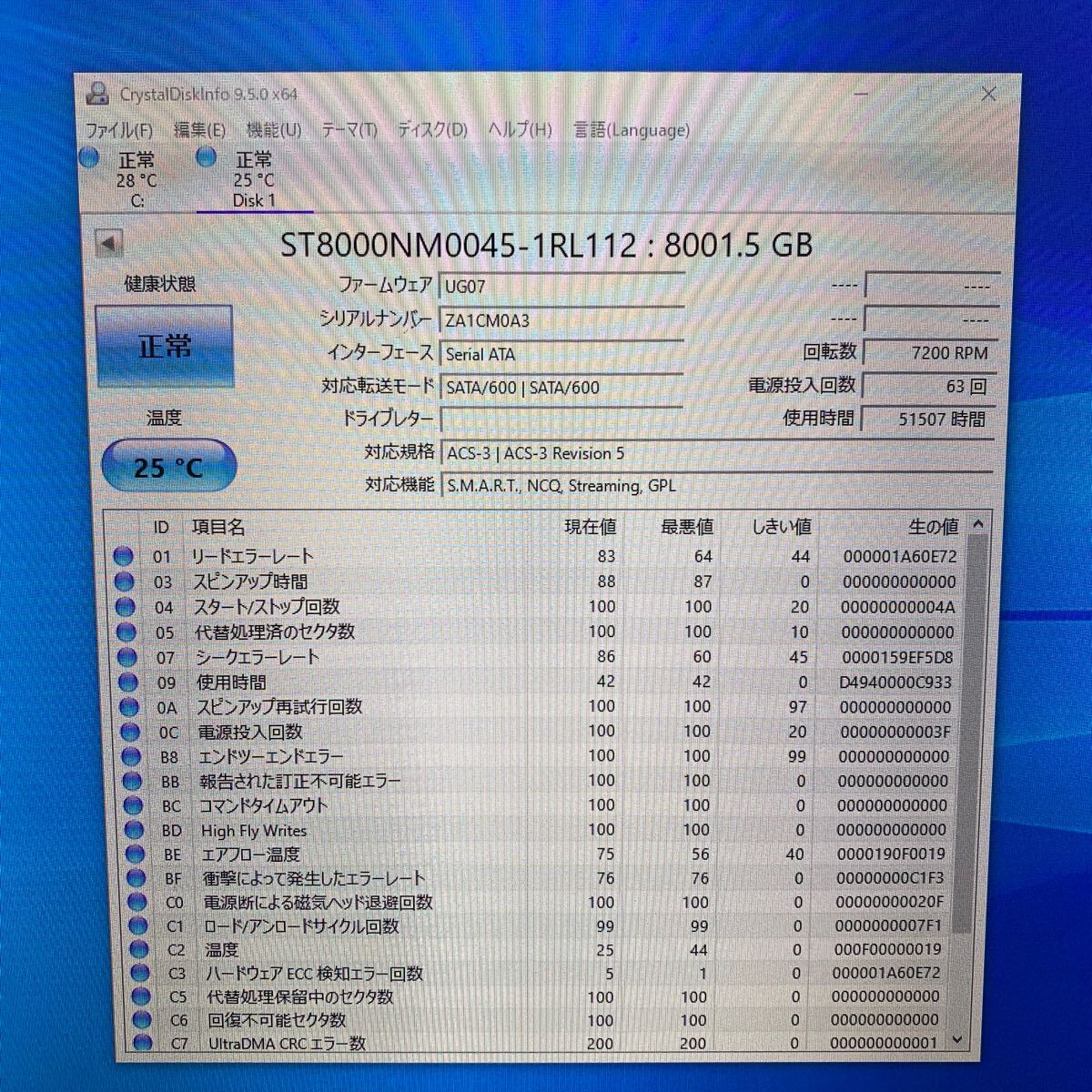Close the CrystalDiskInfo window

coord(988,93)
